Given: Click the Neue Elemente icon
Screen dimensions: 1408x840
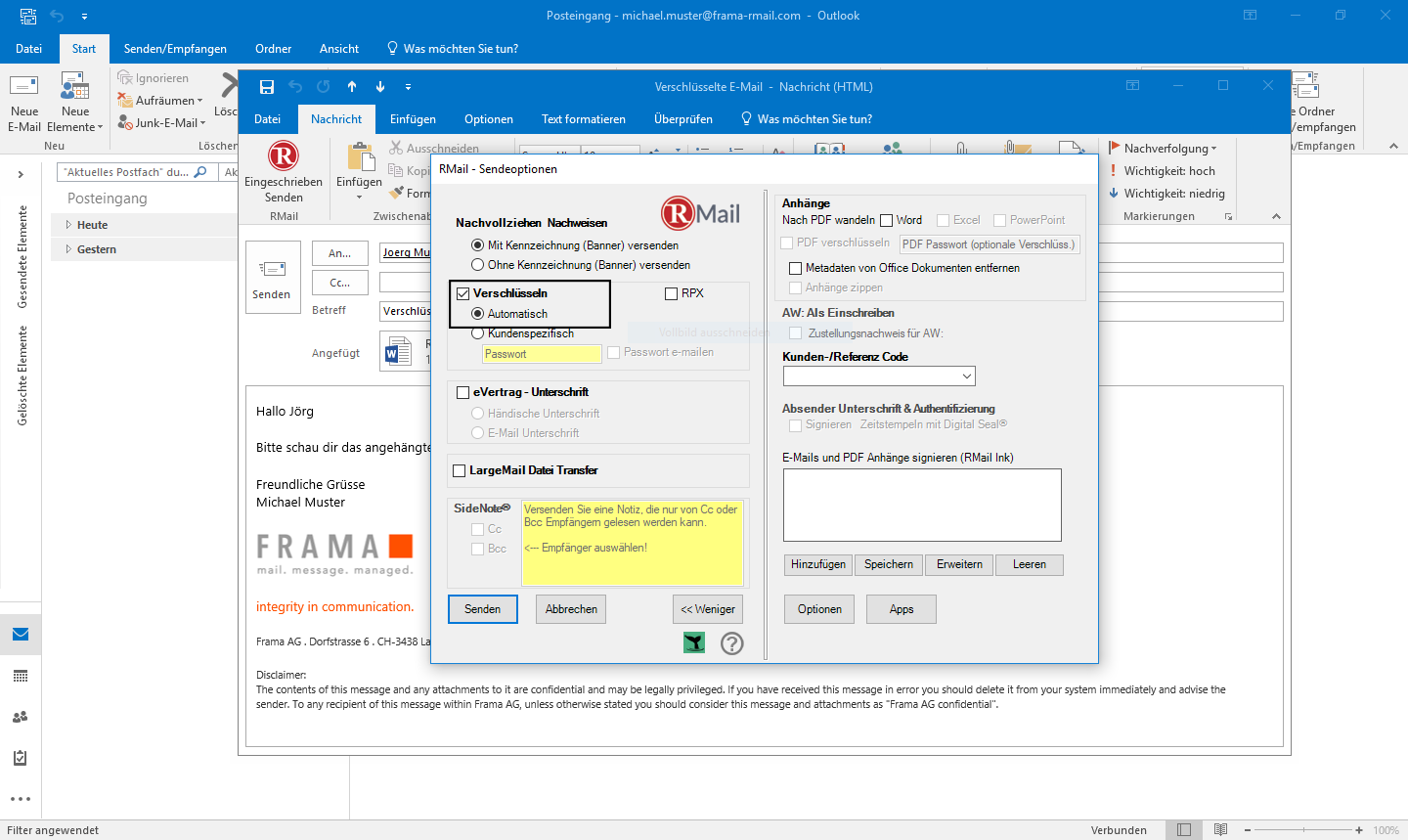Looking at the screenshot, I should pos(75,86).
